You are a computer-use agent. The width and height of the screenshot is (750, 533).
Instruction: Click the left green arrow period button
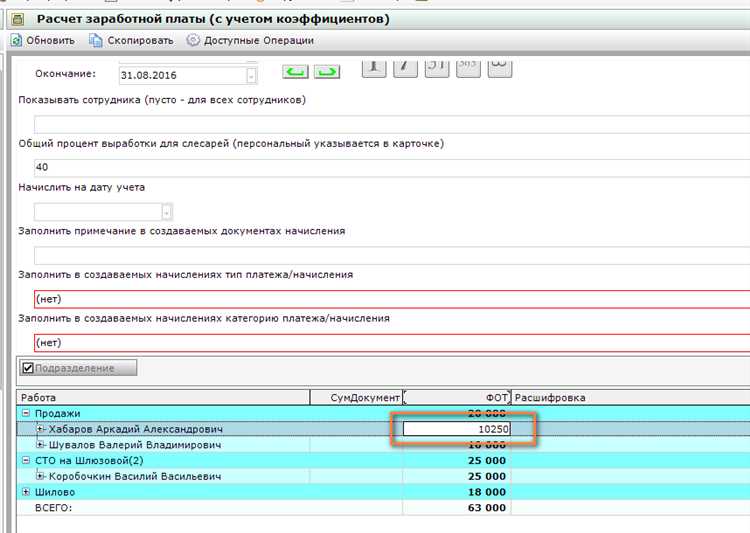(294, 72)
